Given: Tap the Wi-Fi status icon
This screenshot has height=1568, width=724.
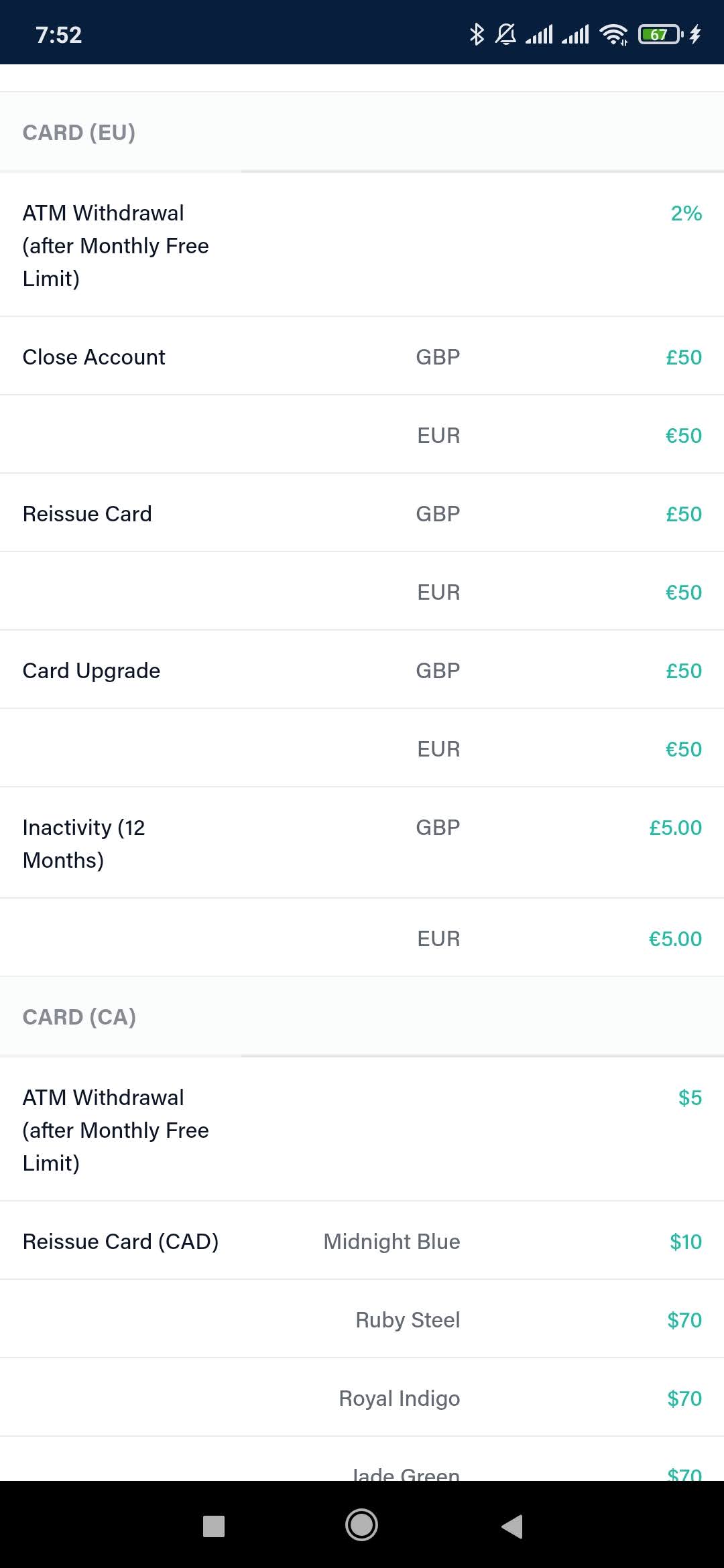Looking at the screenshot, I should point(614,34).
